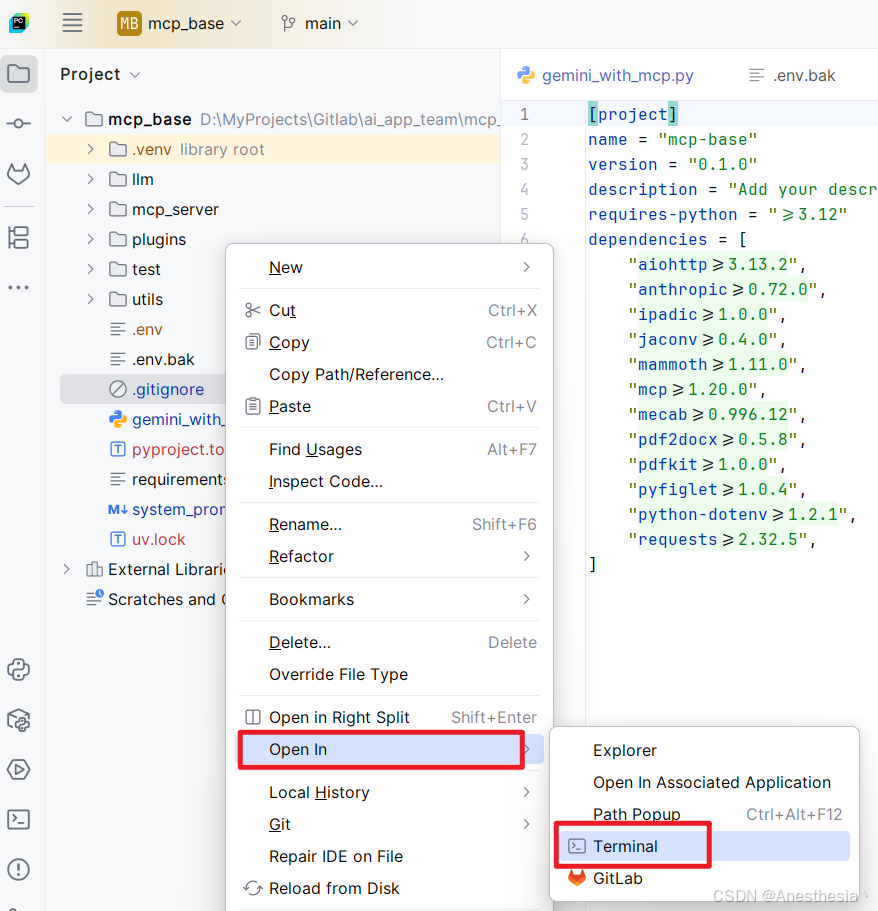
Task: Open the GitLab merge requests sidebar icon
Action: (x=19, y=174)
